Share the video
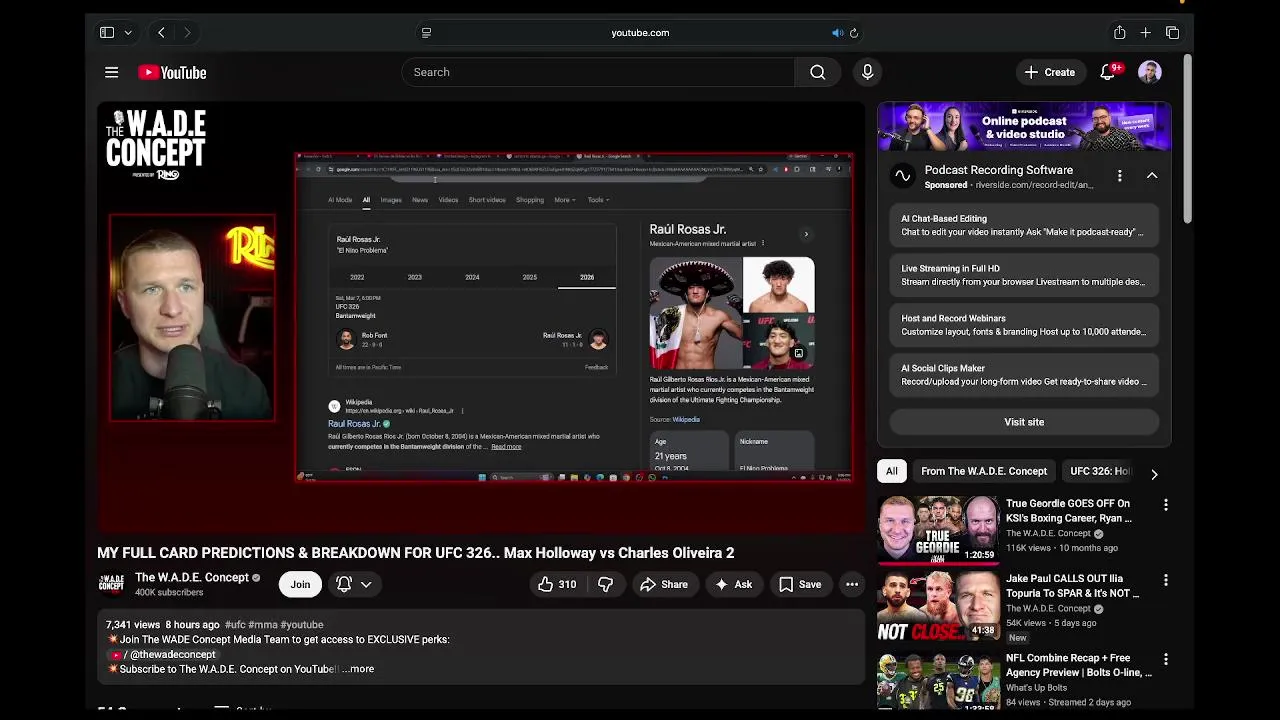 [664, 584]
